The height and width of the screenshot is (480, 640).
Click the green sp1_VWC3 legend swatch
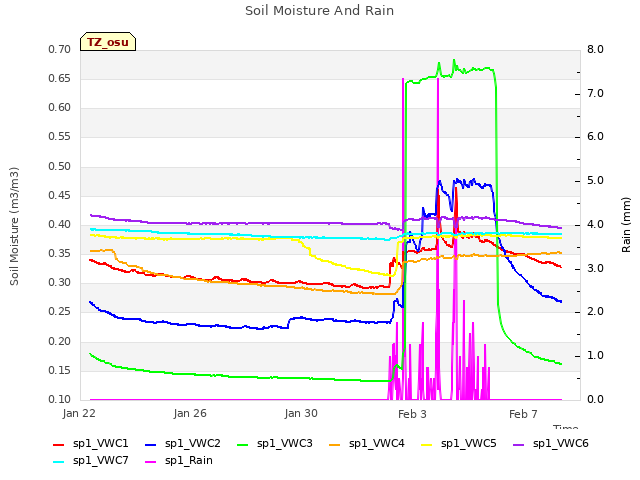[243, 445]
